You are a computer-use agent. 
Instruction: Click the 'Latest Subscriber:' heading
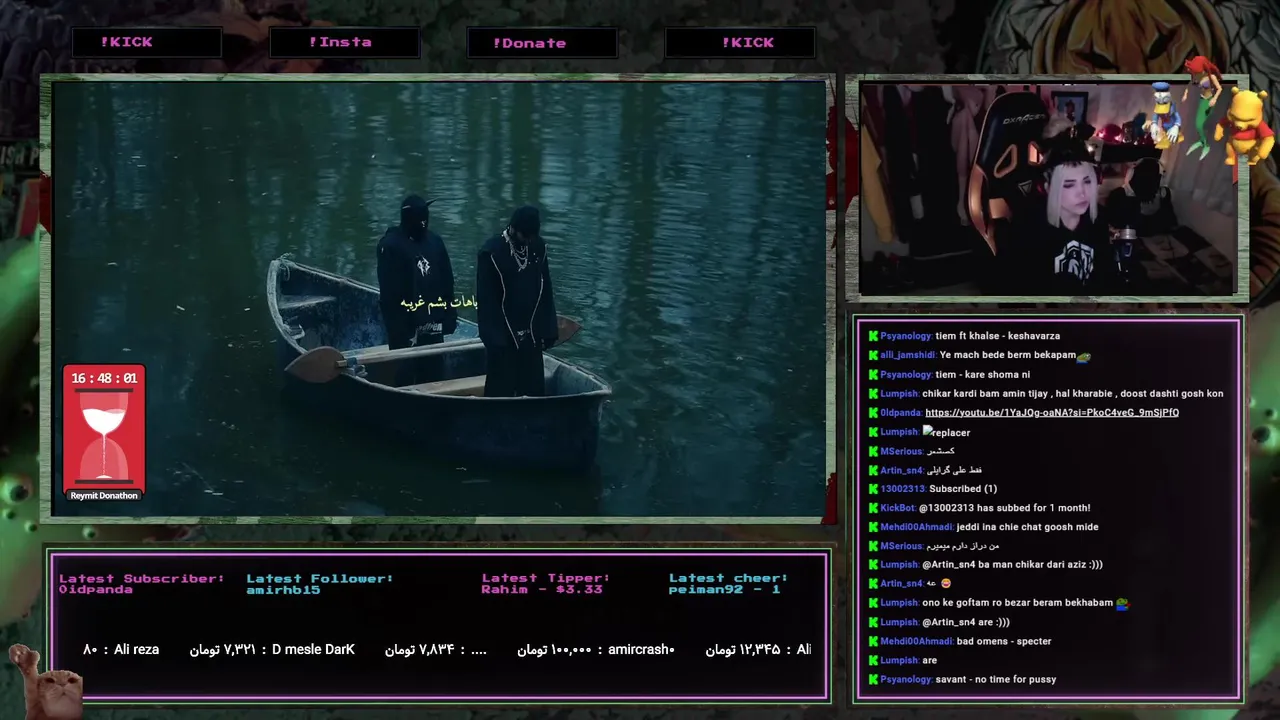click(x=141, y=578)
